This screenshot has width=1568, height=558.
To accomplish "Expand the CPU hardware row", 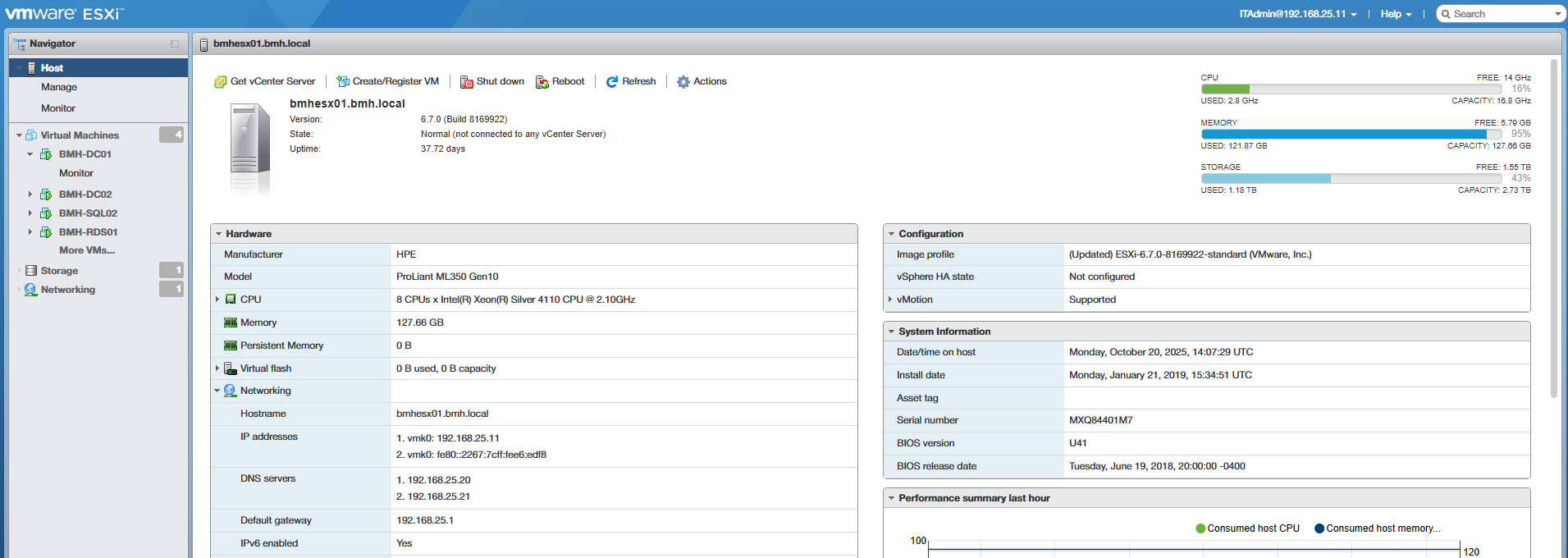I will 217,300.
